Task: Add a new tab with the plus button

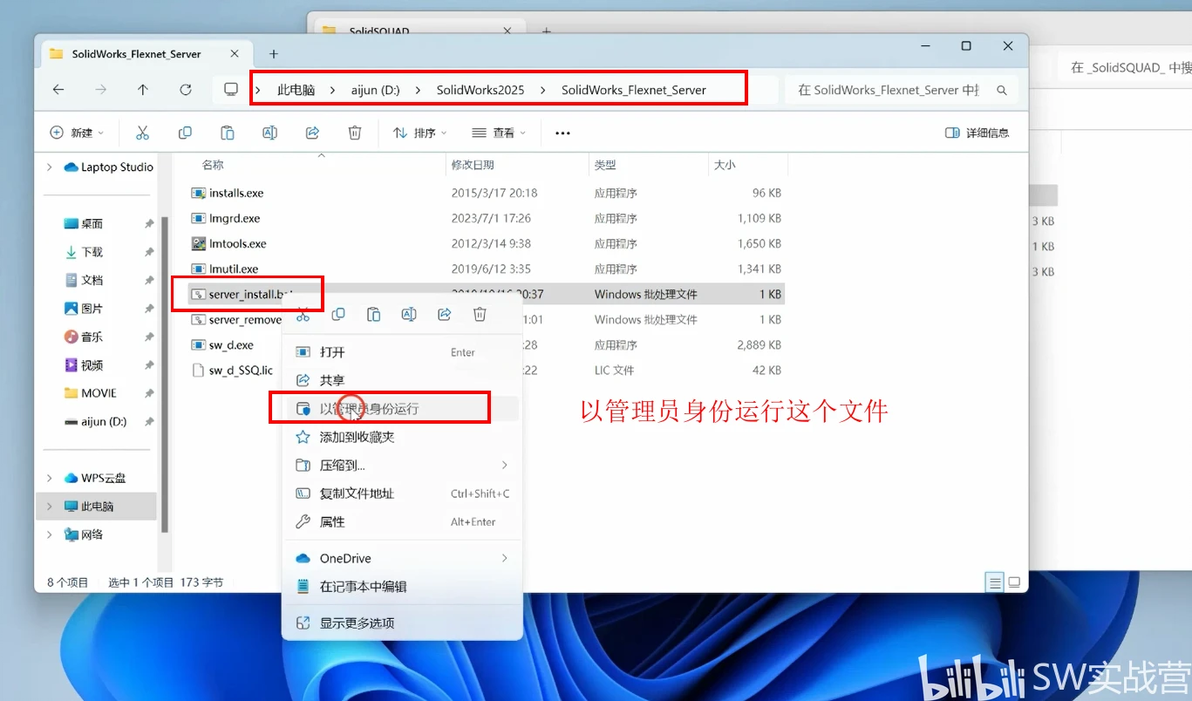Action: click(274, 54)
